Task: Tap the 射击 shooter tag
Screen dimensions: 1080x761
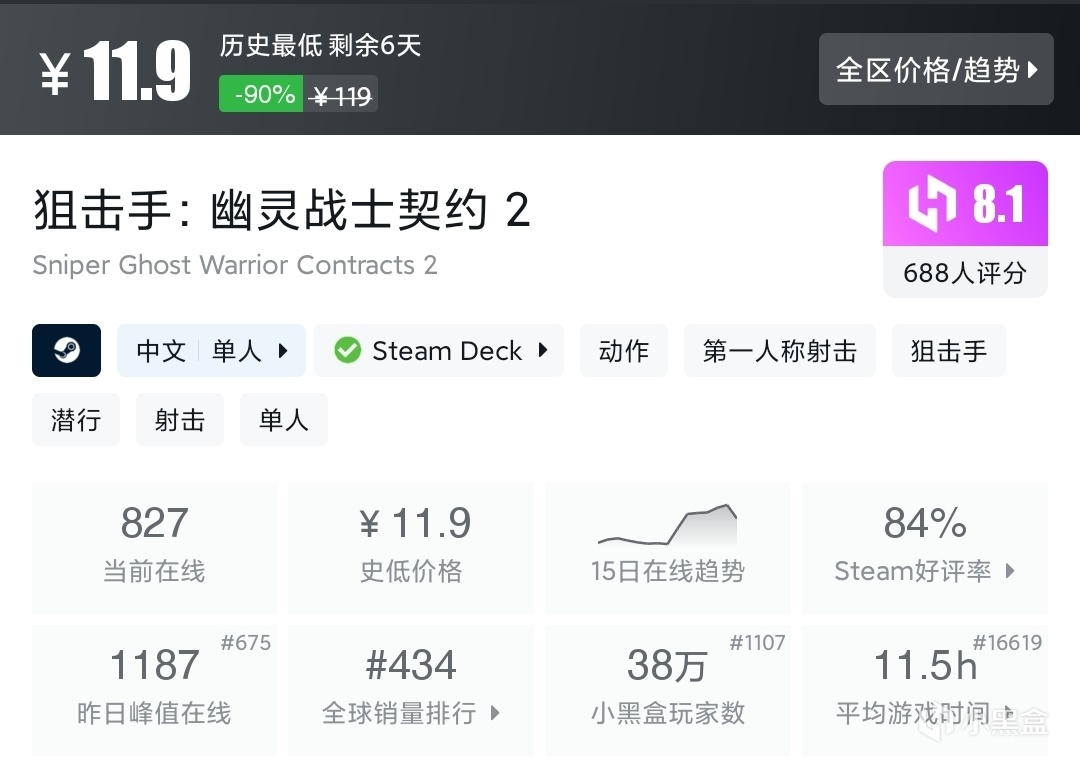Action: pyautogui.click(x=179, y=420)
